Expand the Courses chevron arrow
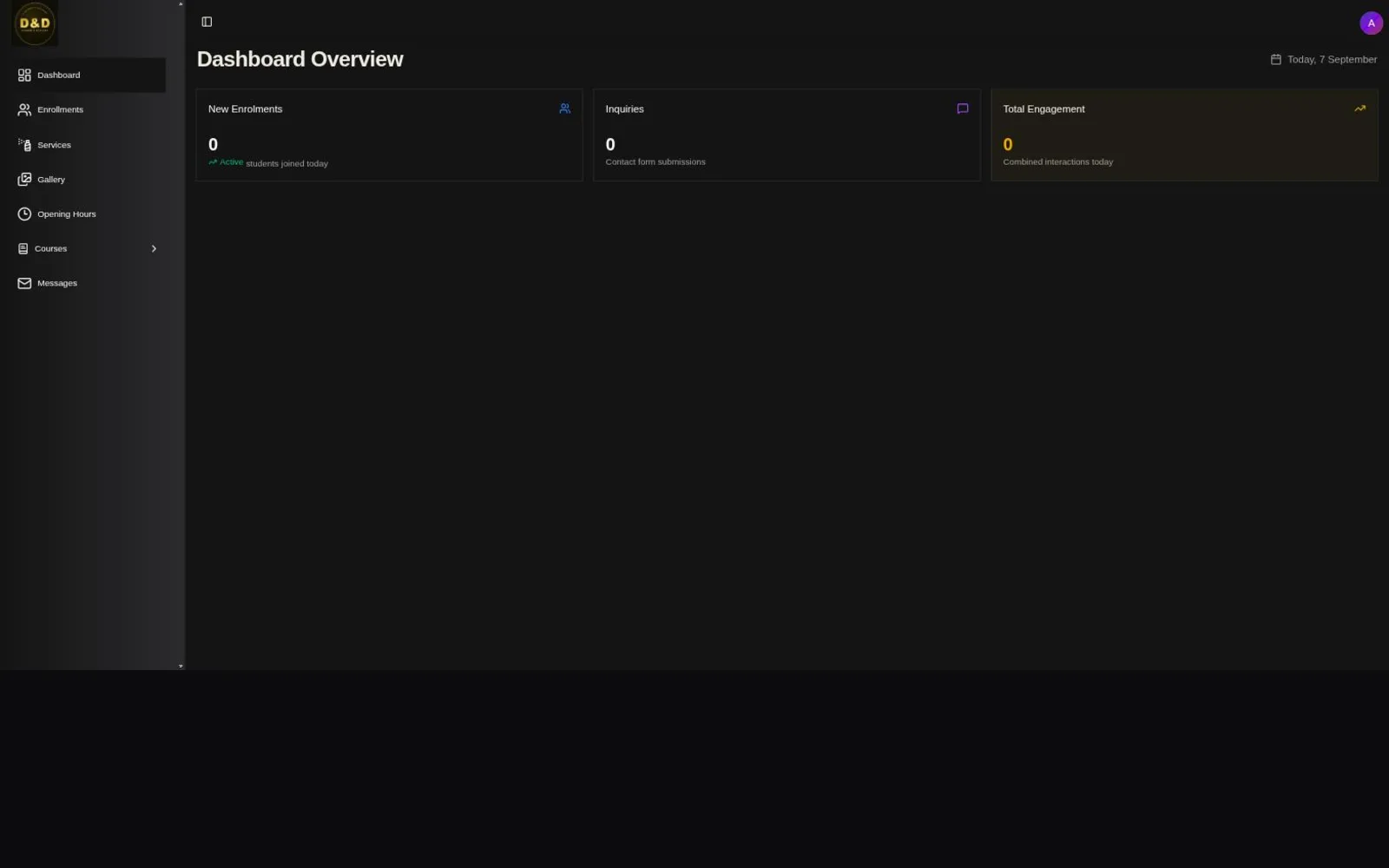Viewport: 1389px width, 868px height. click(154, 249)
